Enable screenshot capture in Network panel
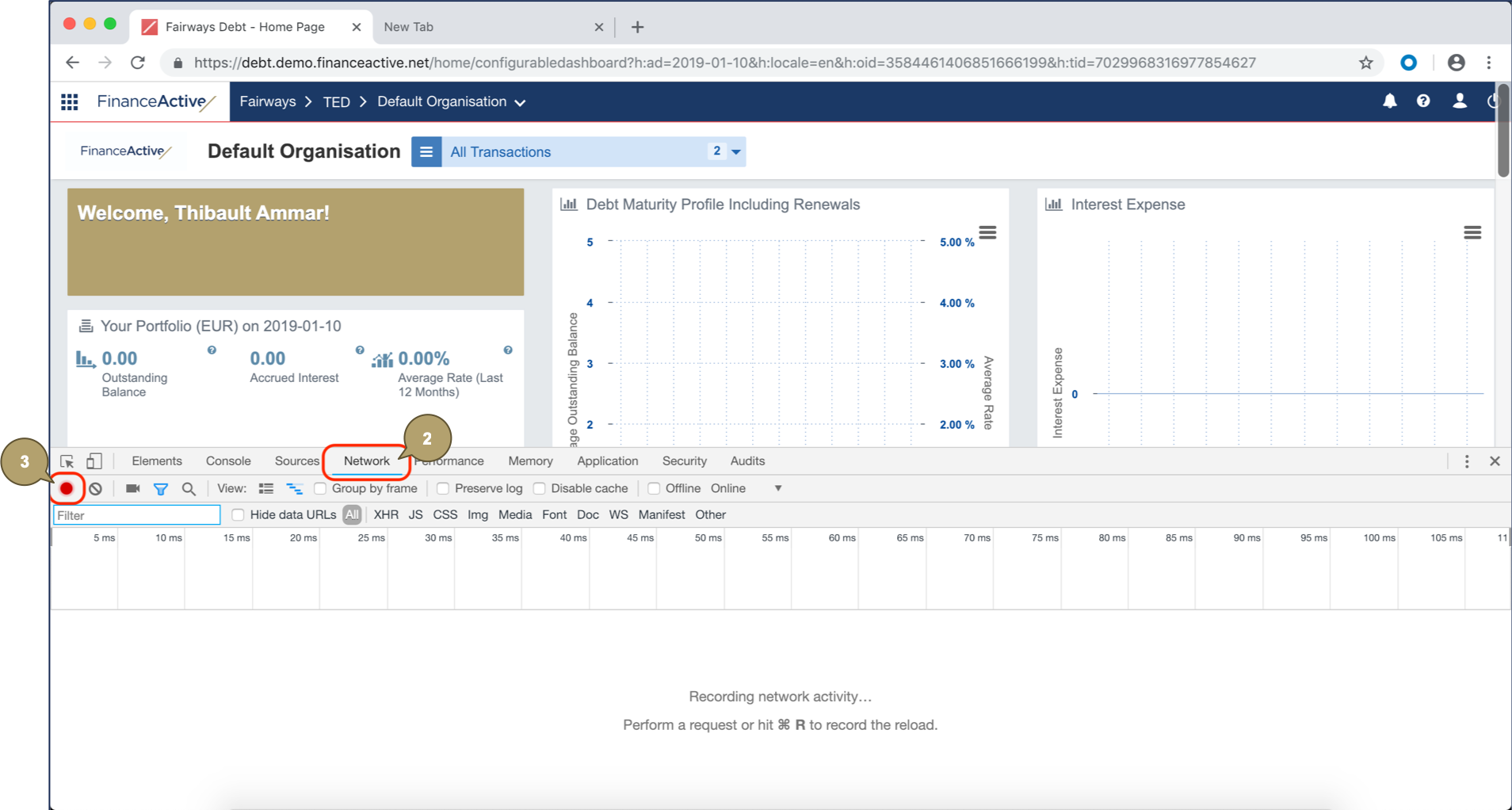Screen dimensions: 1512x810 tap(132, 488)
